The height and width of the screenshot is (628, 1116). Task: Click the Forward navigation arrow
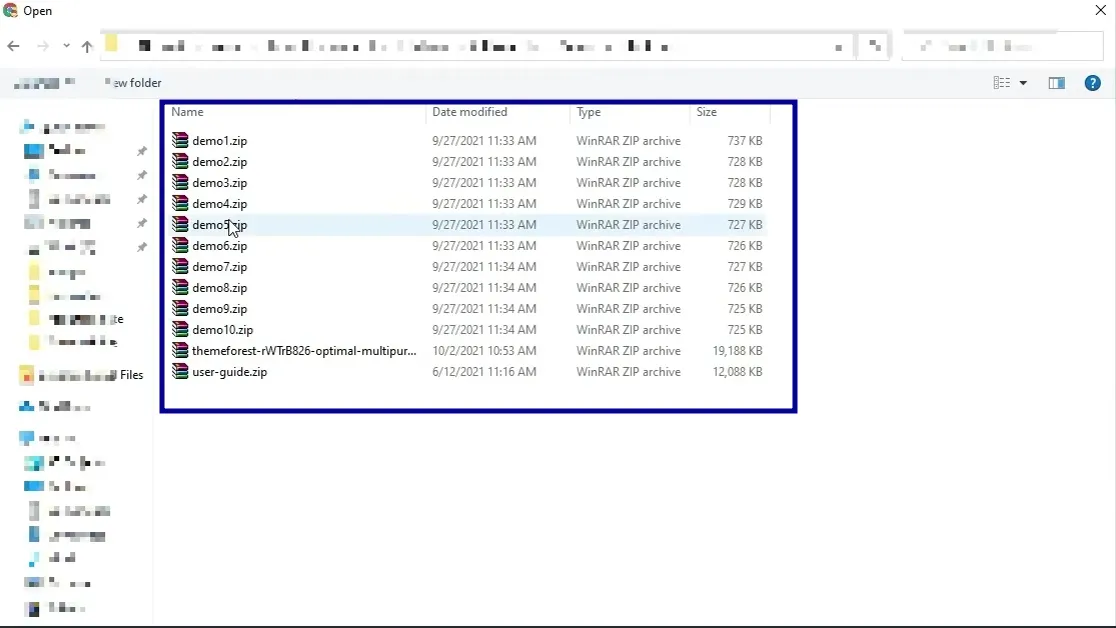click(x=43, y=46)
